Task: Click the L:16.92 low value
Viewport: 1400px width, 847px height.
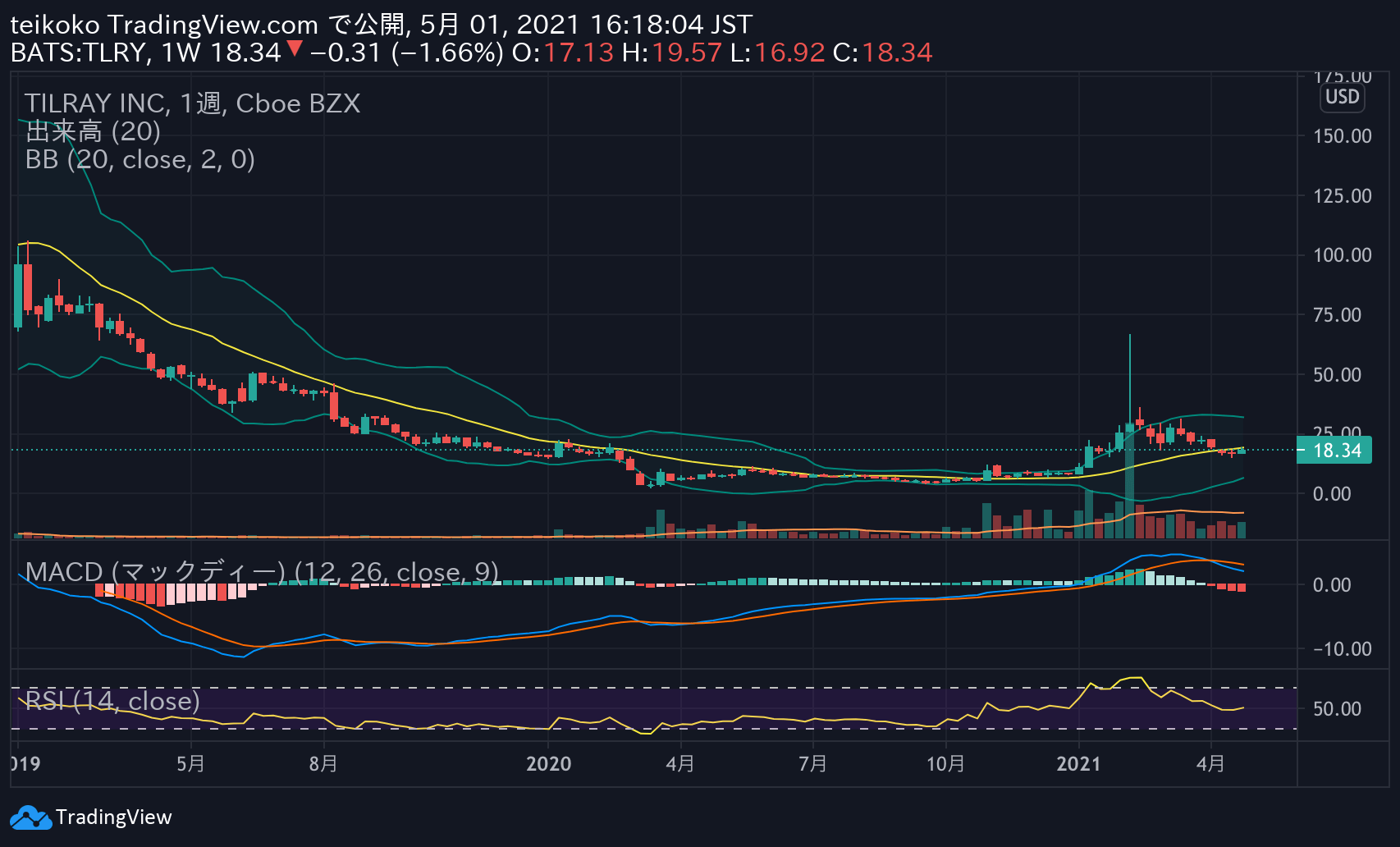Action: coord(777,53)
